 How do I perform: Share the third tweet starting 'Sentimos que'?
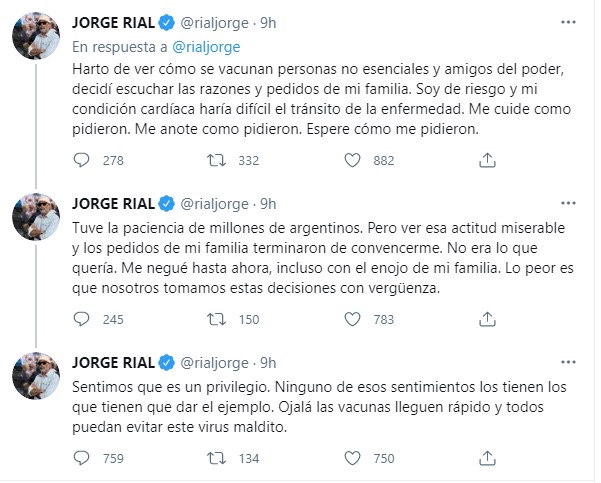coord(487,458)
